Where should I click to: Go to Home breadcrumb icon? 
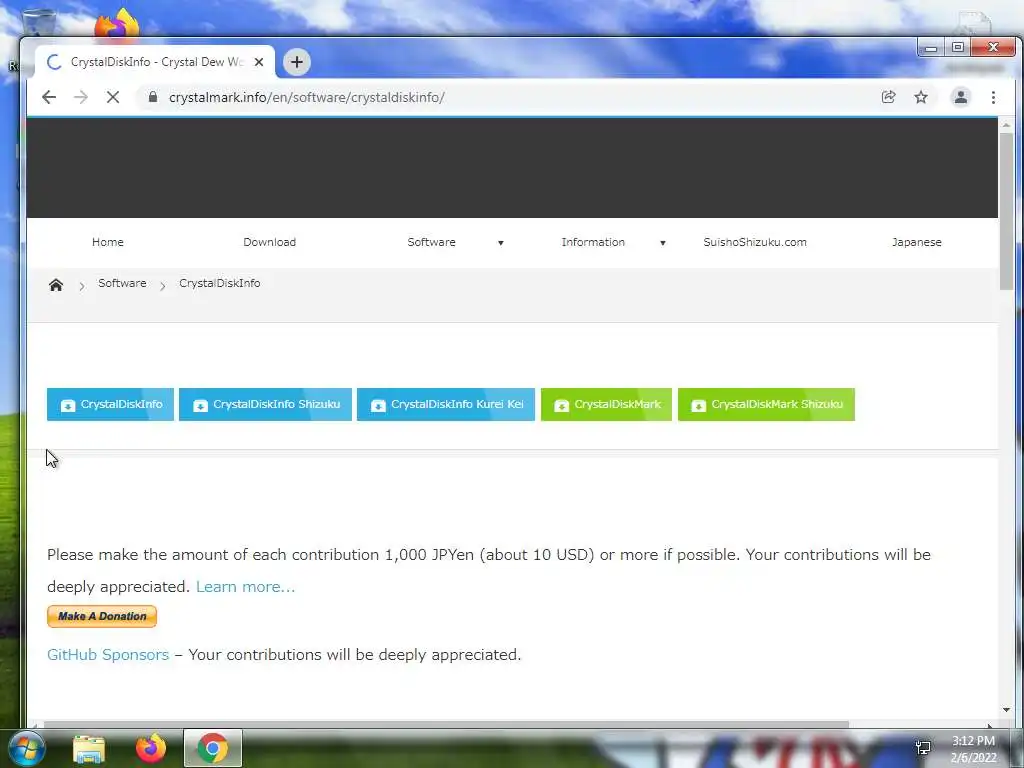pos(56,285)
